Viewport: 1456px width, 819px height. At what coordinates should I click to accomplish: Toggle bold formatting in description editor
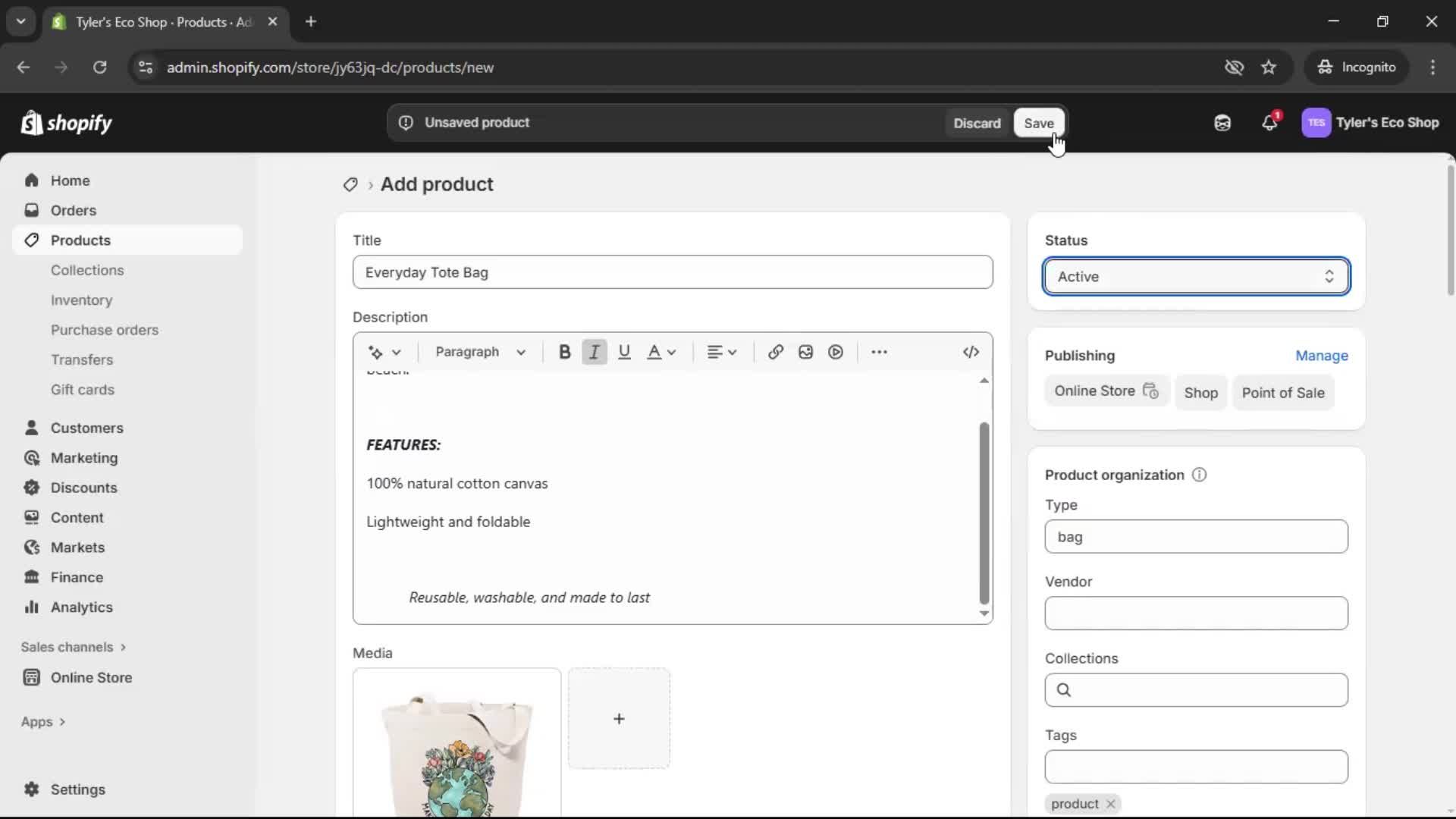click(x=564, y=351)
